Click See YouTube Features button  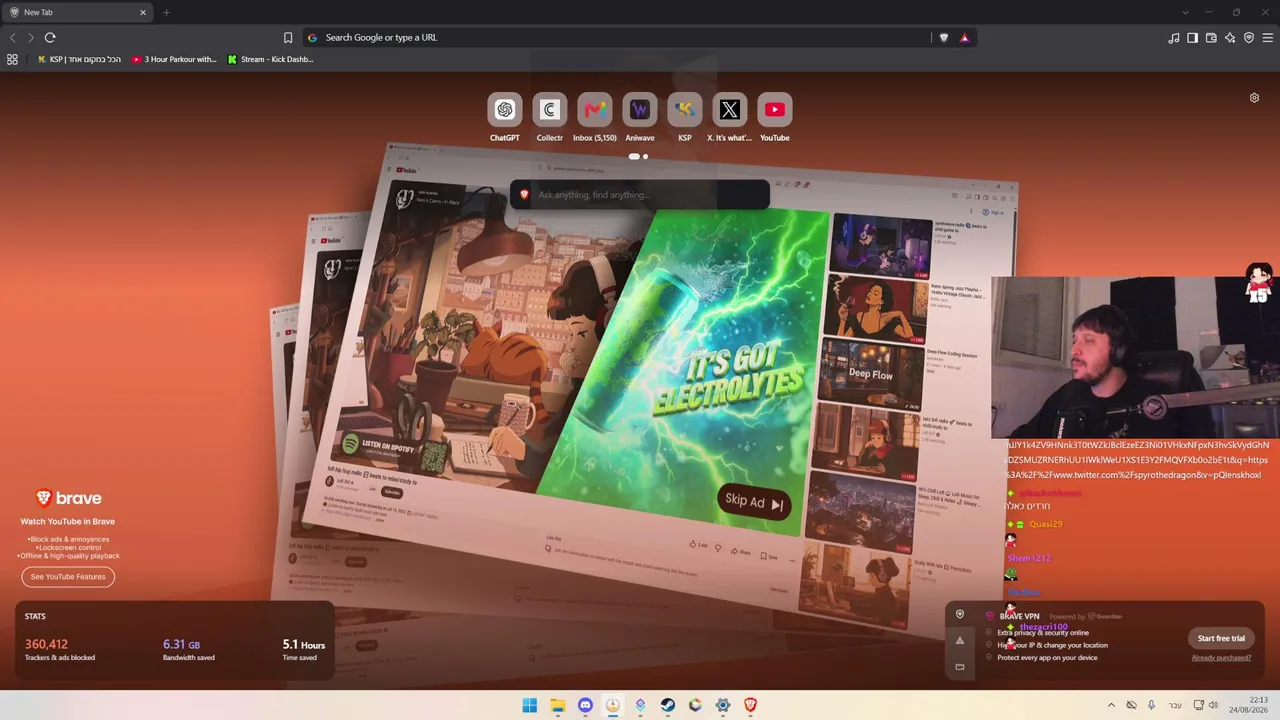[68, 577]
